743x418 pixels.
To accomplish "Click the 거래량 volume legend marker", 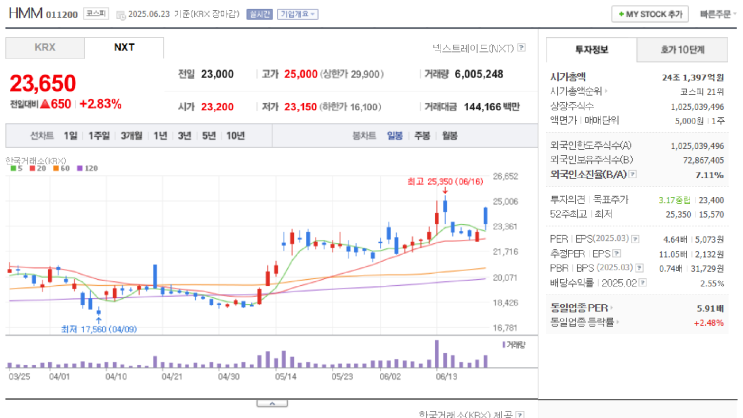I will point(504,345).
